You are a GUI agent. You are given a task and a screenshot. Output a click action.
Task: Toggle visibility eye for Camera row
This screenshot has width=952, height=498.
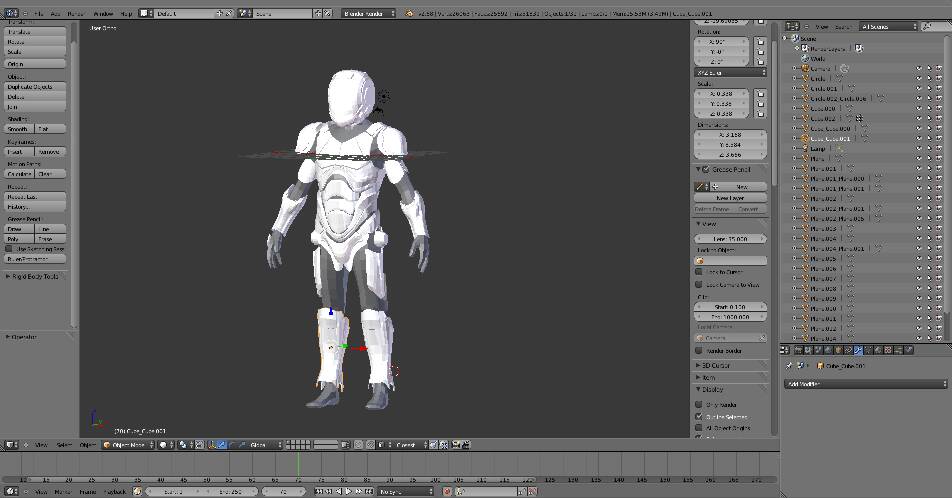point(919,69)
